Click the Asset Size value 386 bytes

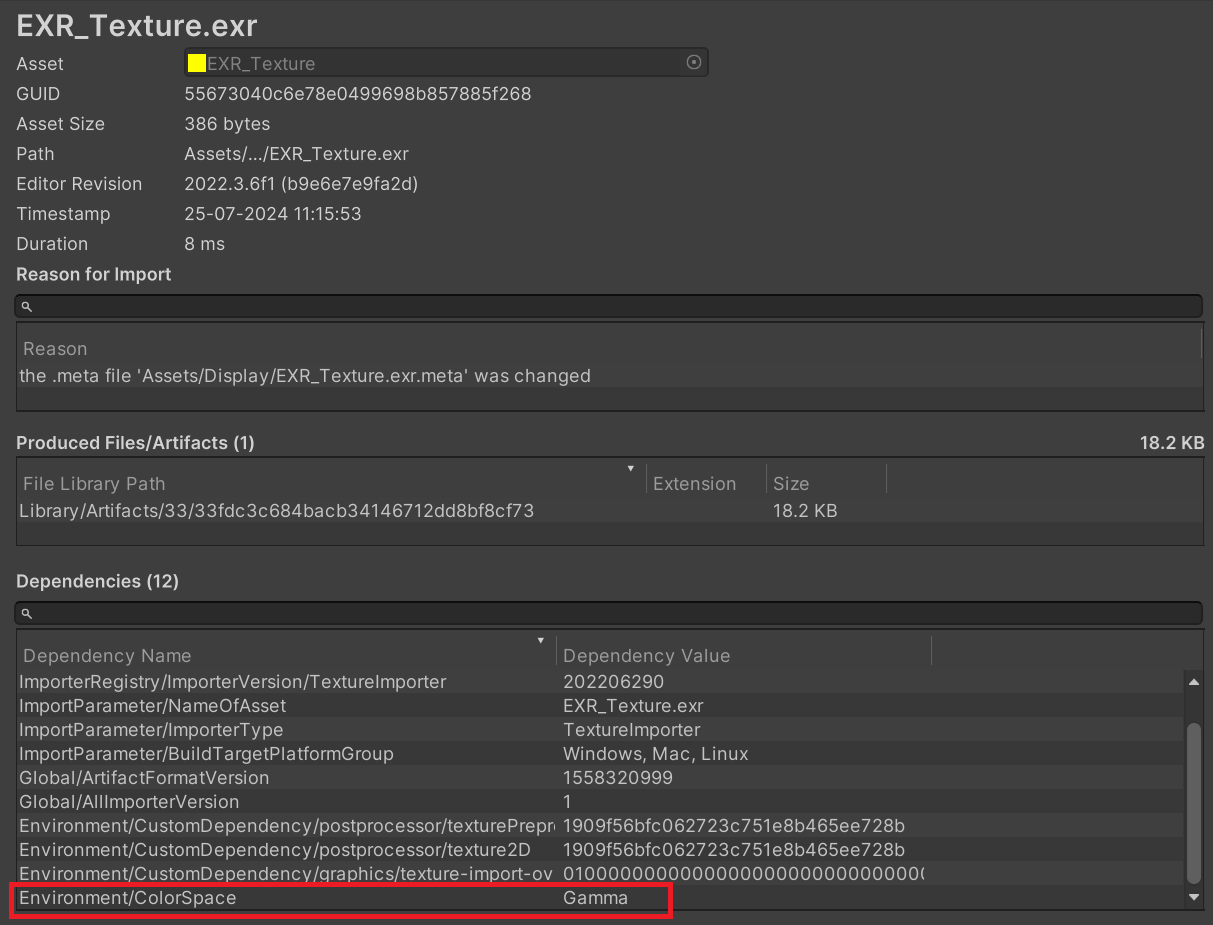(x=227, y=124)
